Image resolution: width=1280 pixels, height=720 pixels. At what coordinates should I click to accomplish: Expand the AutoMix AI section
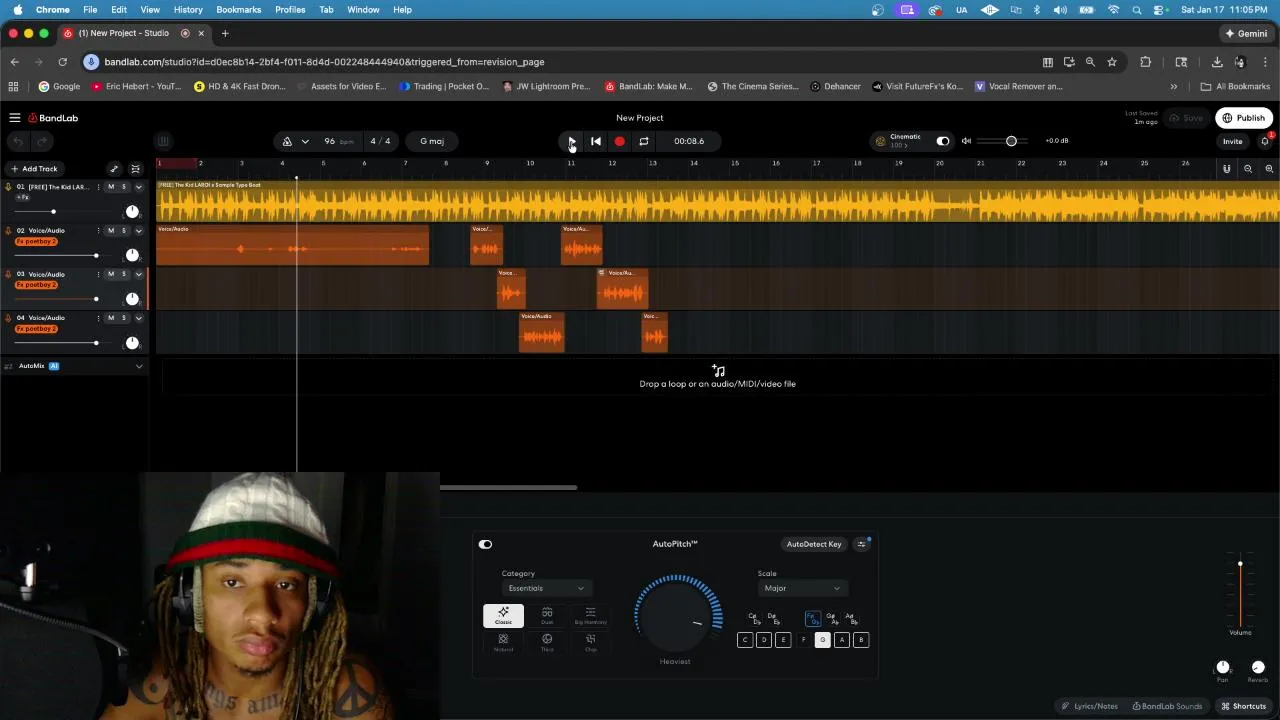tap(139, 366)
